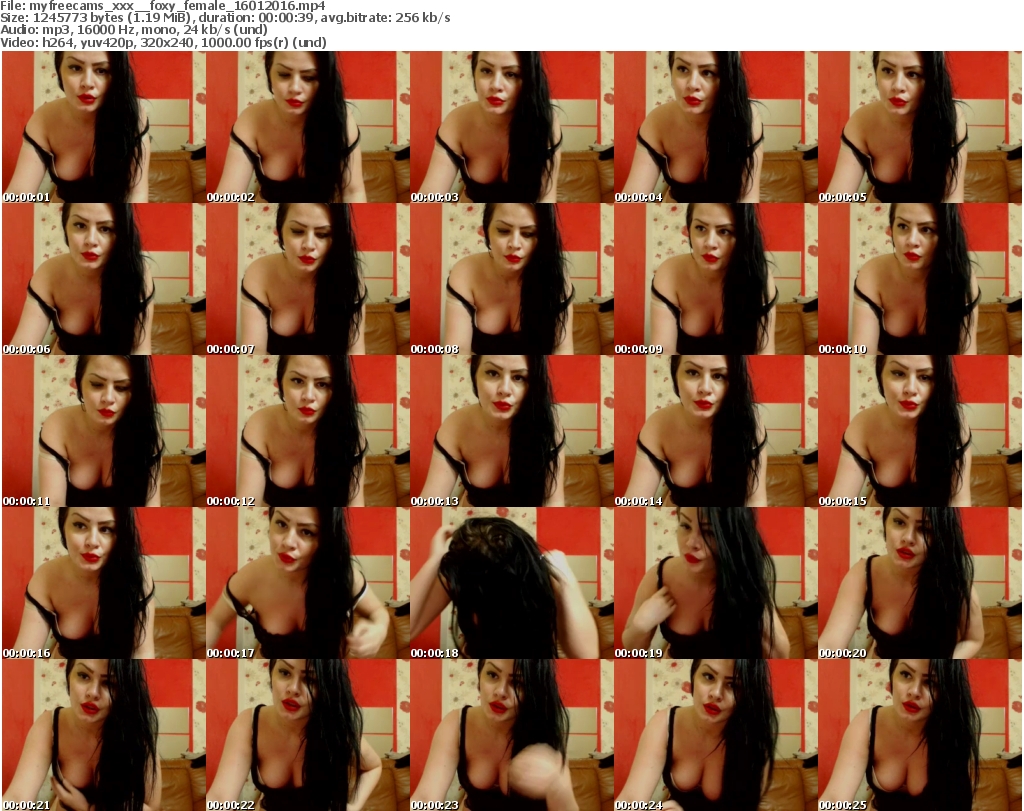
Task: Open the frame stamped 00:00:10
Action: point(920,279)
